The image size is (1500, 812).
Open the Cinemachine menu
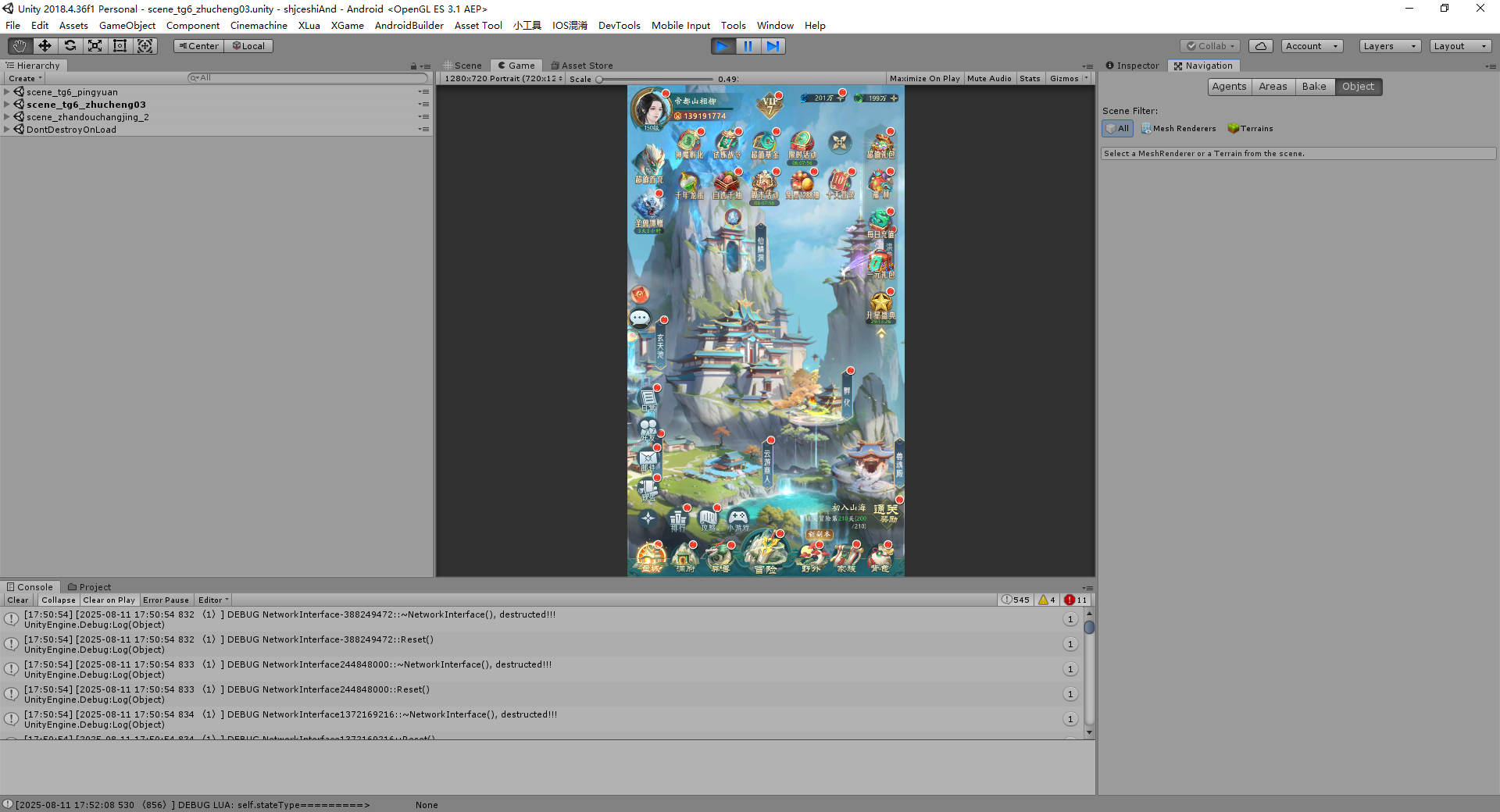[259, 26]
